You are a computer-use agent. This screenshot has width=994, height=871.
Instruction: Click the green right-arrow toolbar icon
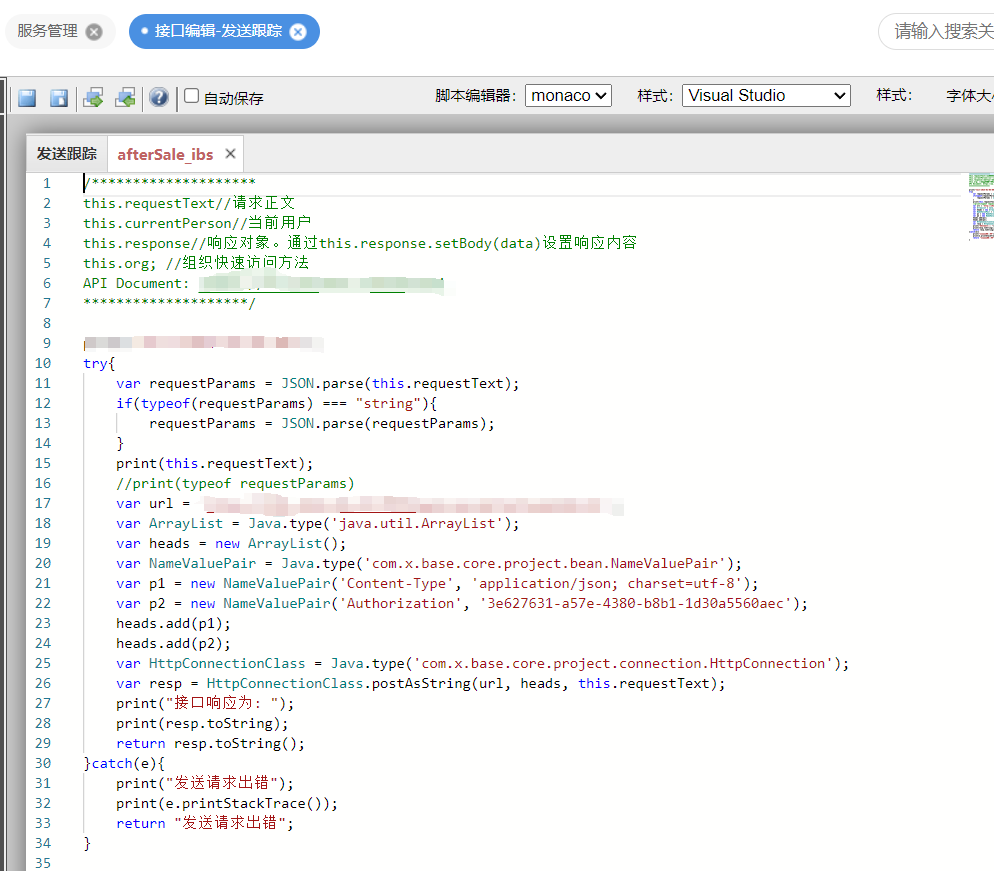click(x=93, y=97)
